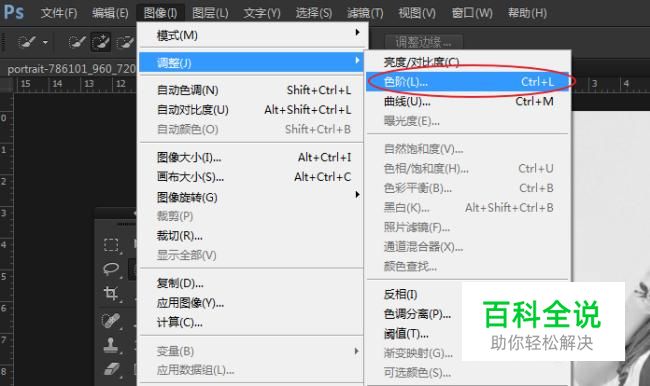The height and width of the screenshot is (386, 650).
Task: Choose 自动色调(N) from the menu
Action: (x=251, y=90)
